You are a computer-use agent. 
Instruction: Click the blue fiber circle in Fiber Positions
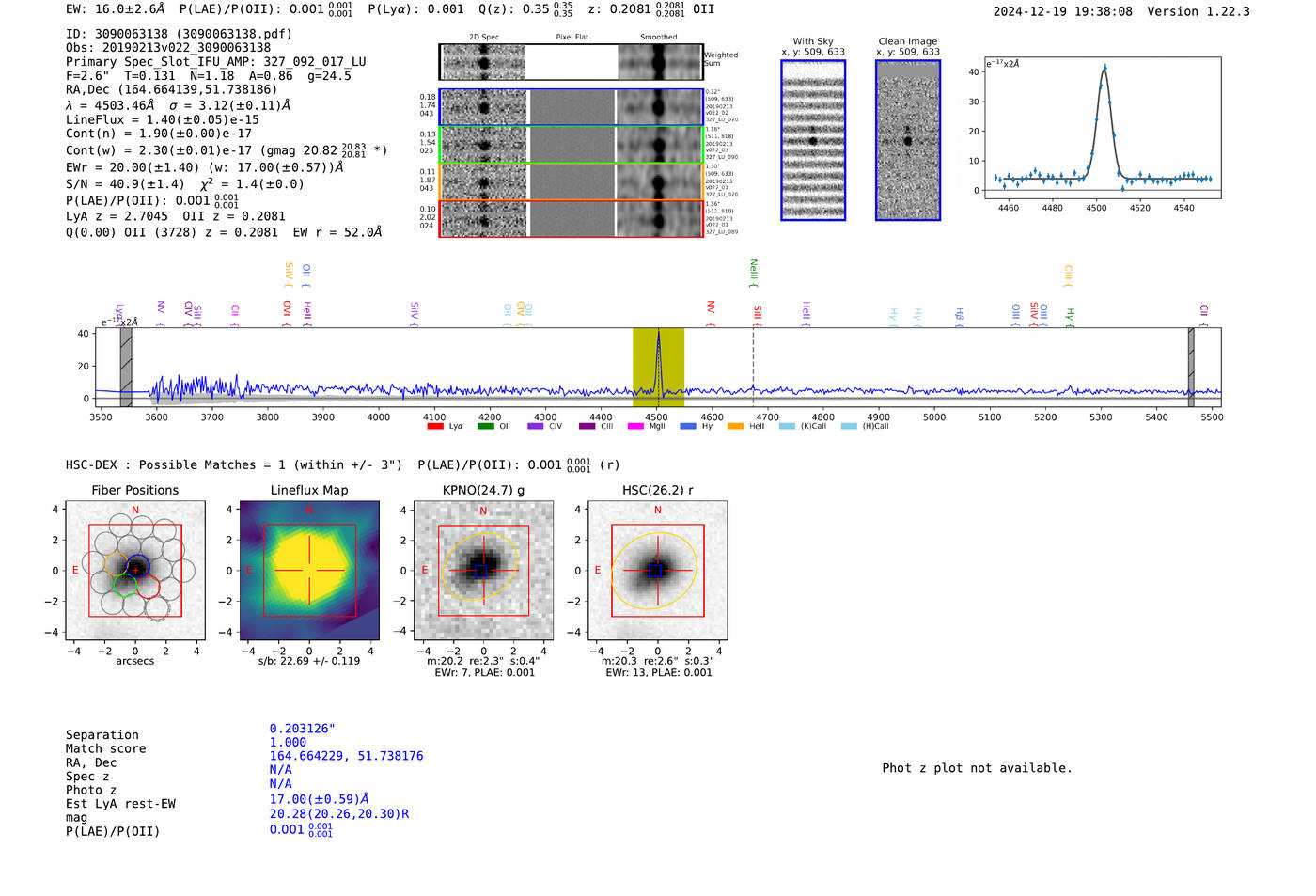tap(138, 567)
